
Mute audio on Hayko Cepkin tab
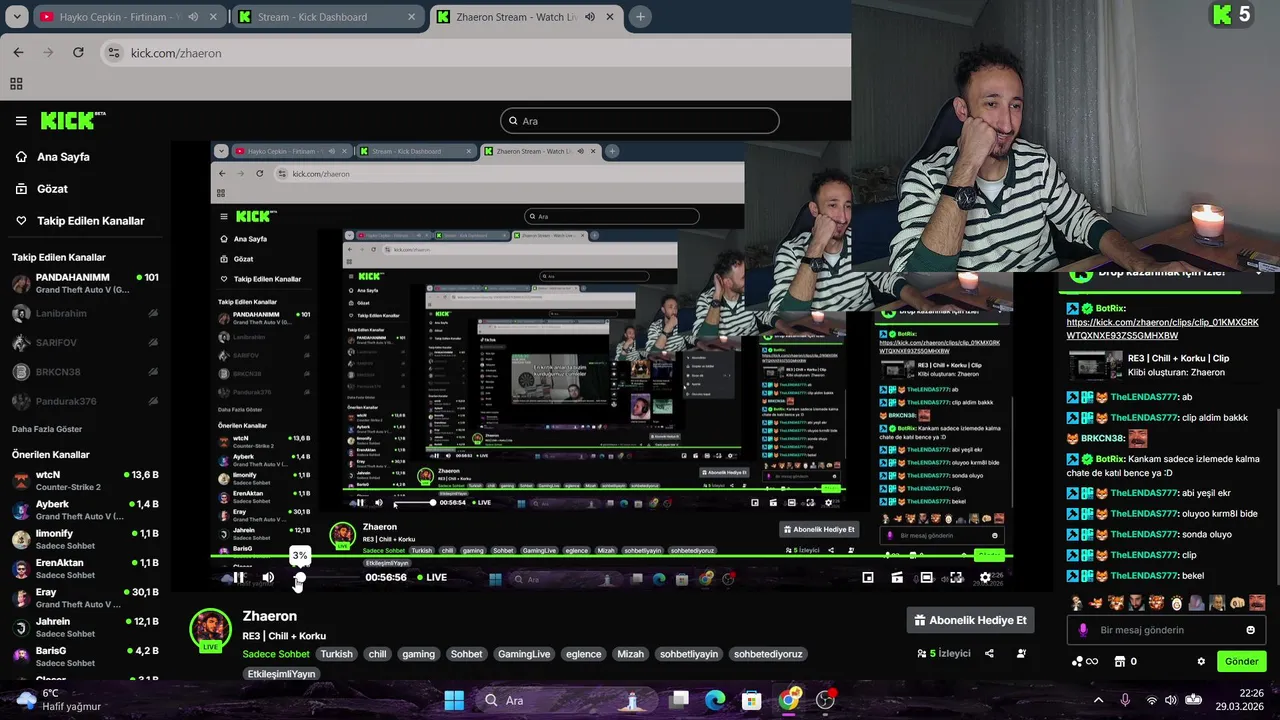pyautogui.click(x=193, y=17)
